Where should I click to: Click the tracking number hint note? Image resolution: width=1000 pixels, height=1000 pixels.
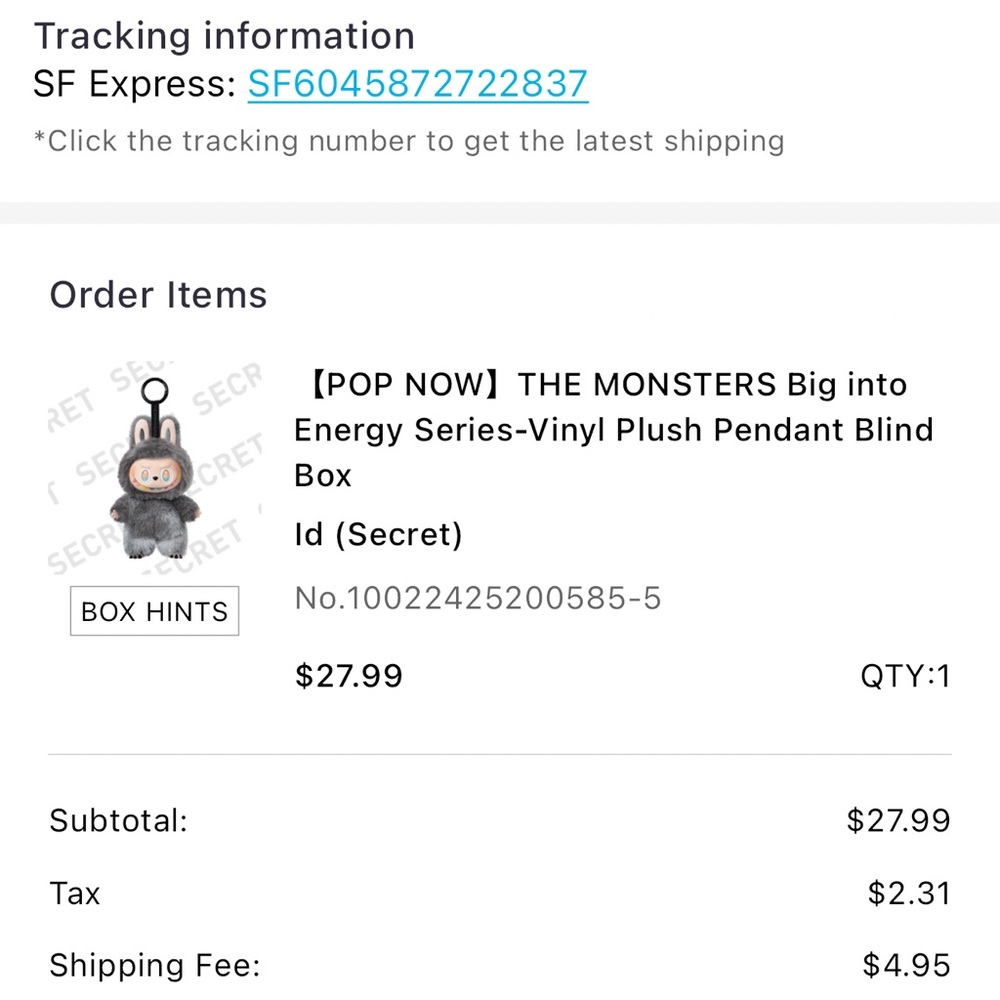[409, 141]
